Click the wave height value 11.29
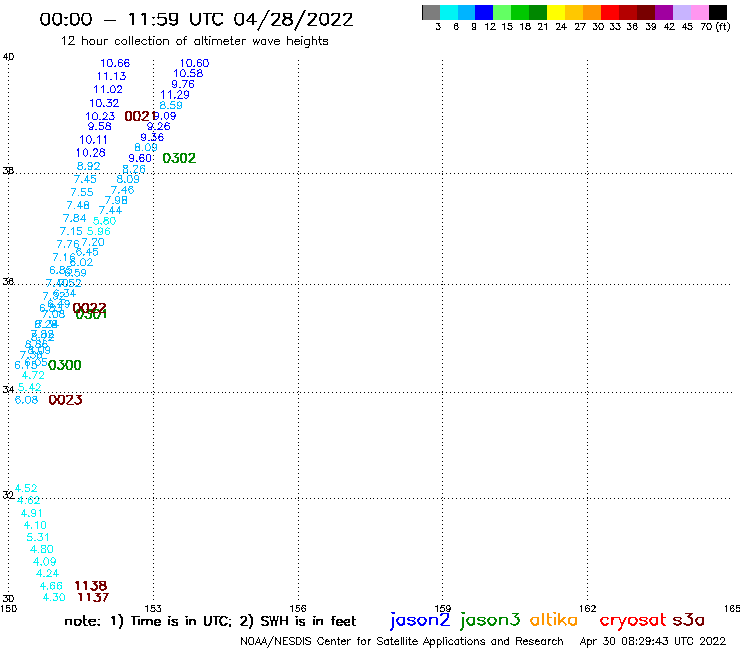Viewport: 740px width, 650px height. pos(175,95)
